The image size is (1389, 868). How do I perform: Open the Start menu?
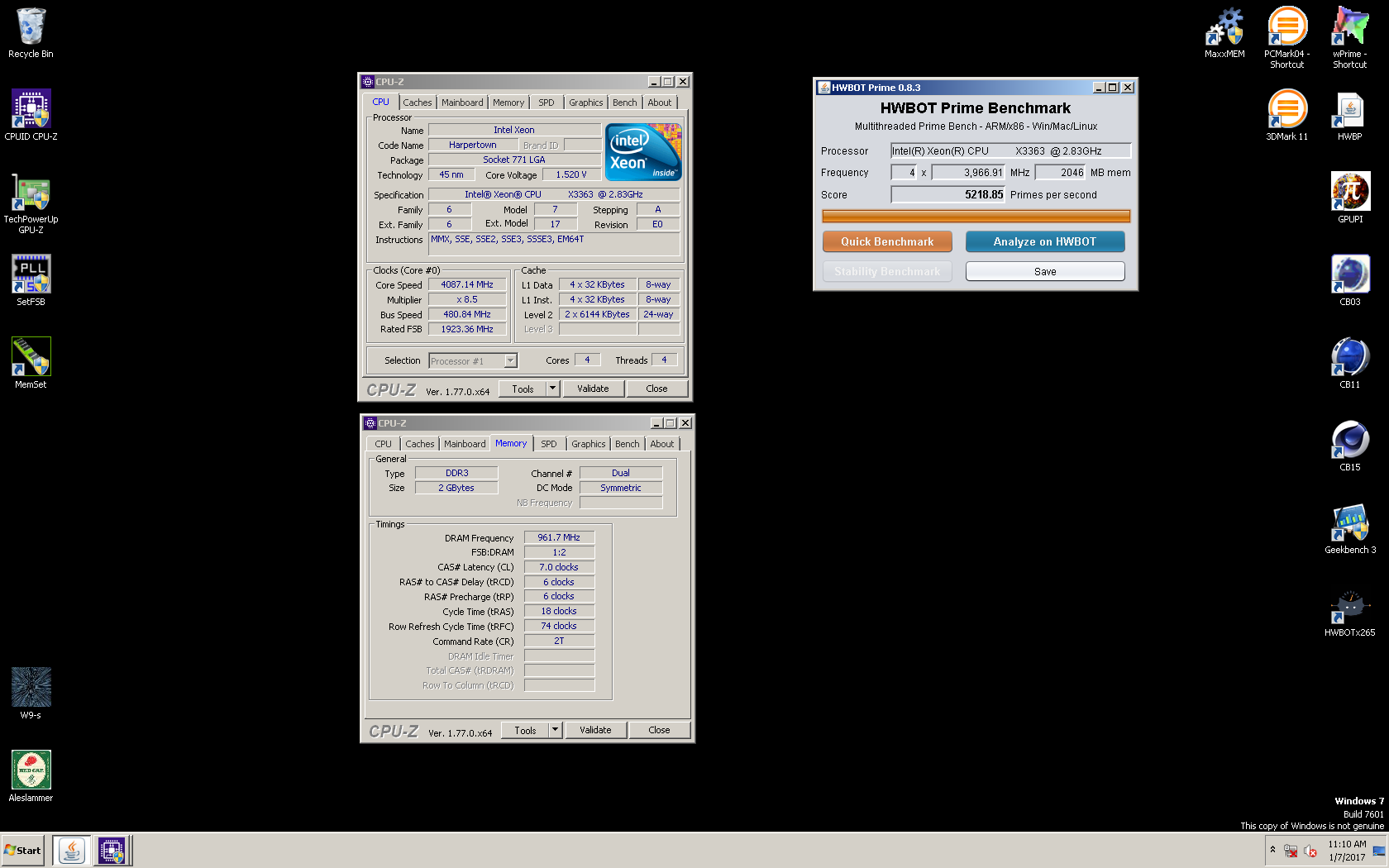click(22, 850)
